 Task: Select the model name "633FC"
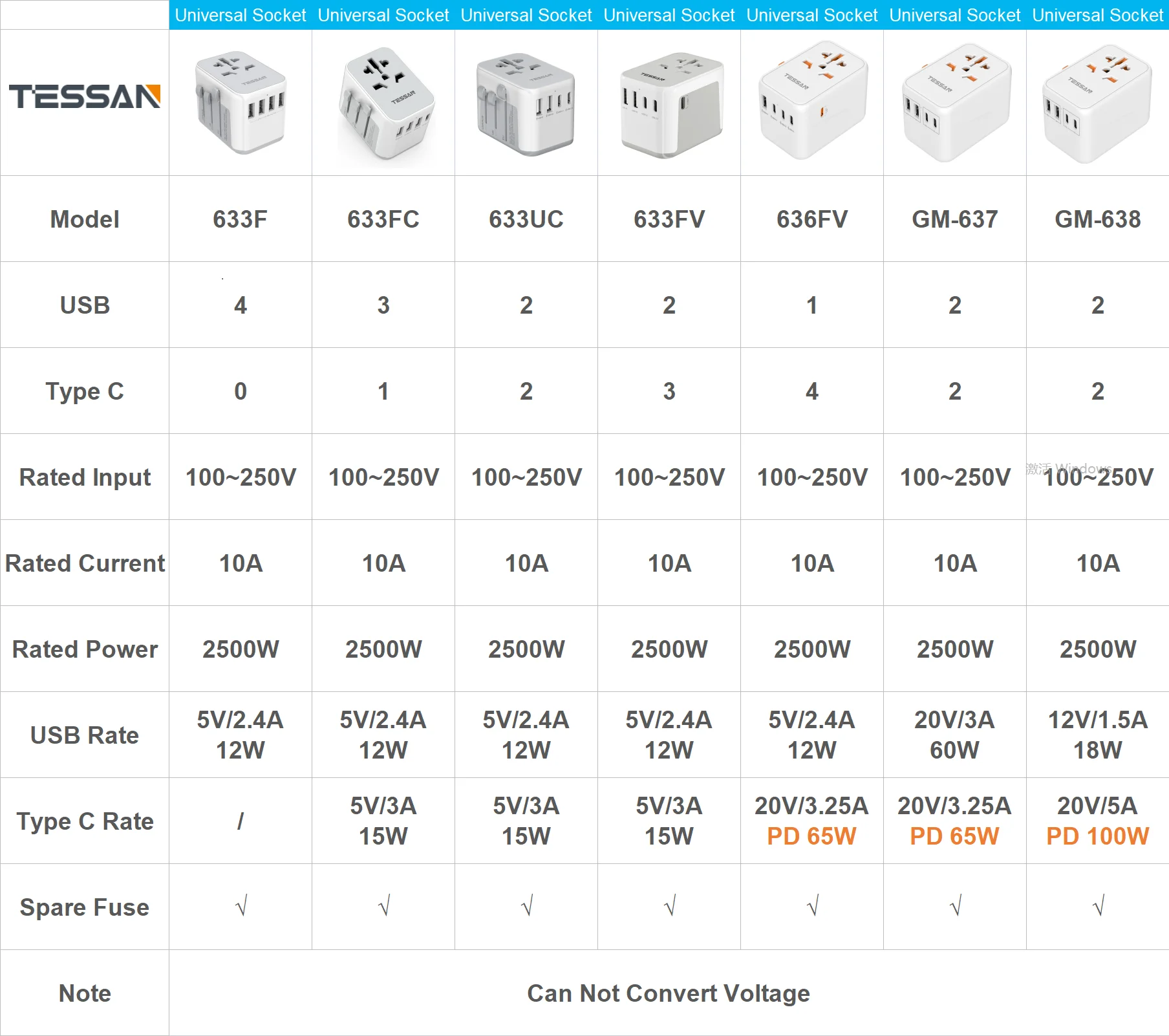click(x=383, y=219)
